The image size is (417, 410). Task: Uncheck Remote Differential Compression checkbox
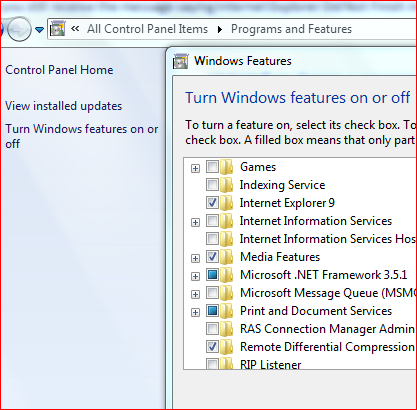click(x=212, y=346)
